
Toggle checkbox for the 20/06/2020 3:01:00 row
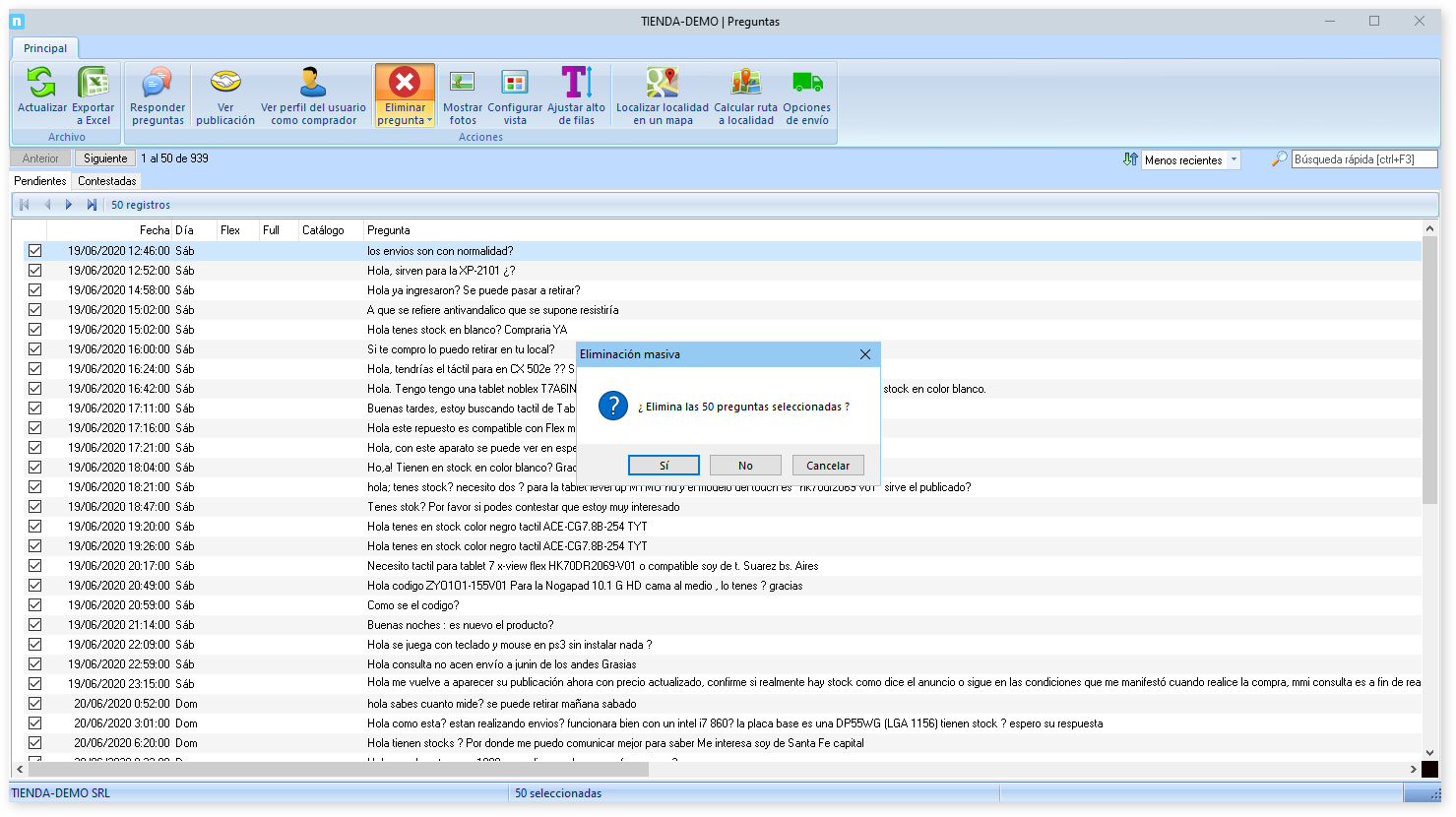(x=35, y=723)
